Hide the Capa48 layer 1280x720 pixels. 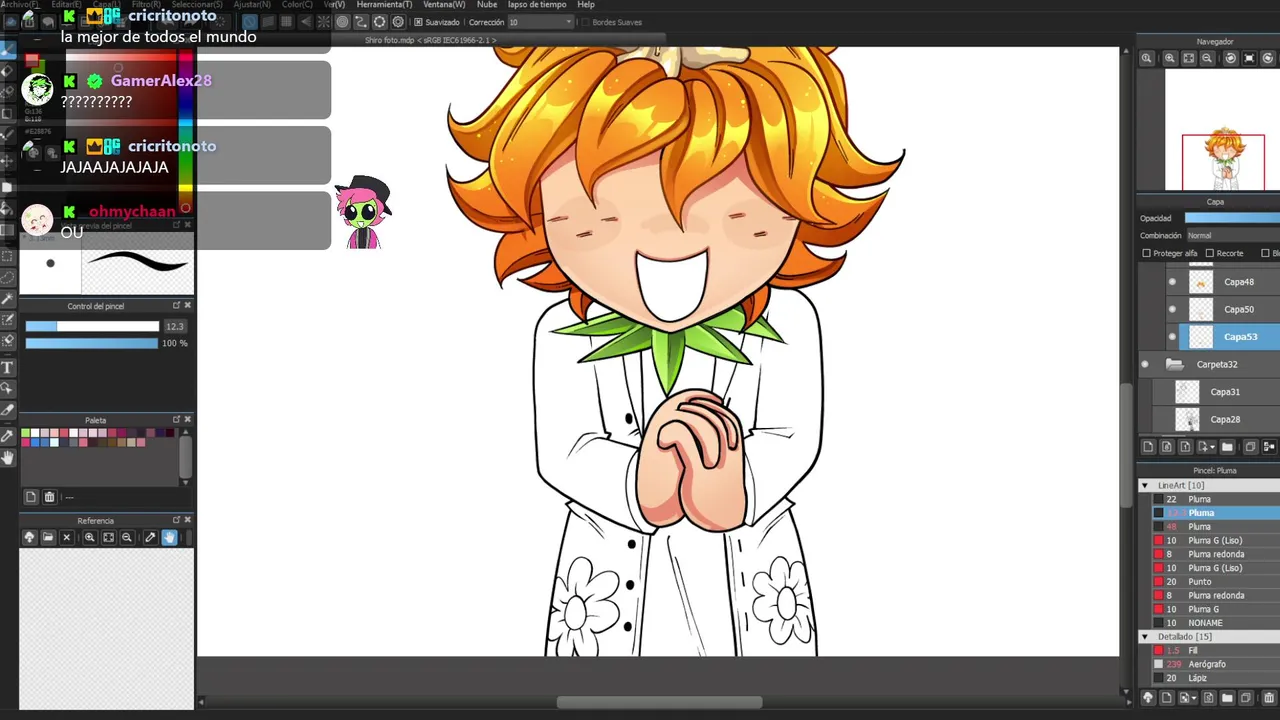[x=1172, y=282]
